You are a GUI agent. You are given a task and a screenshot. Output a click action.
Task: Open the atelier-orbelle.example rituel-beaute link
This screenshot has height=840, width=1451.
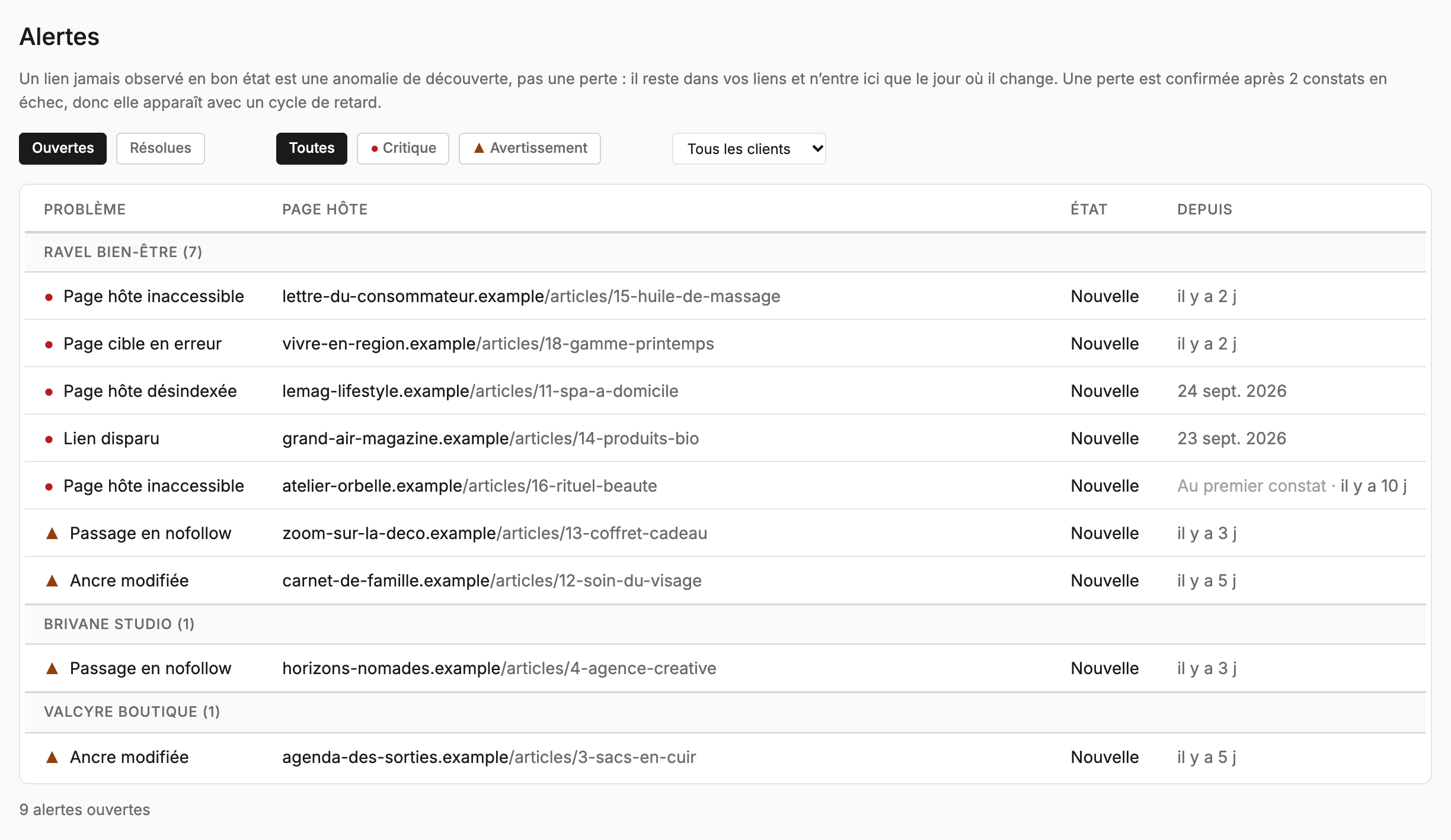click(x=469, y=486)
